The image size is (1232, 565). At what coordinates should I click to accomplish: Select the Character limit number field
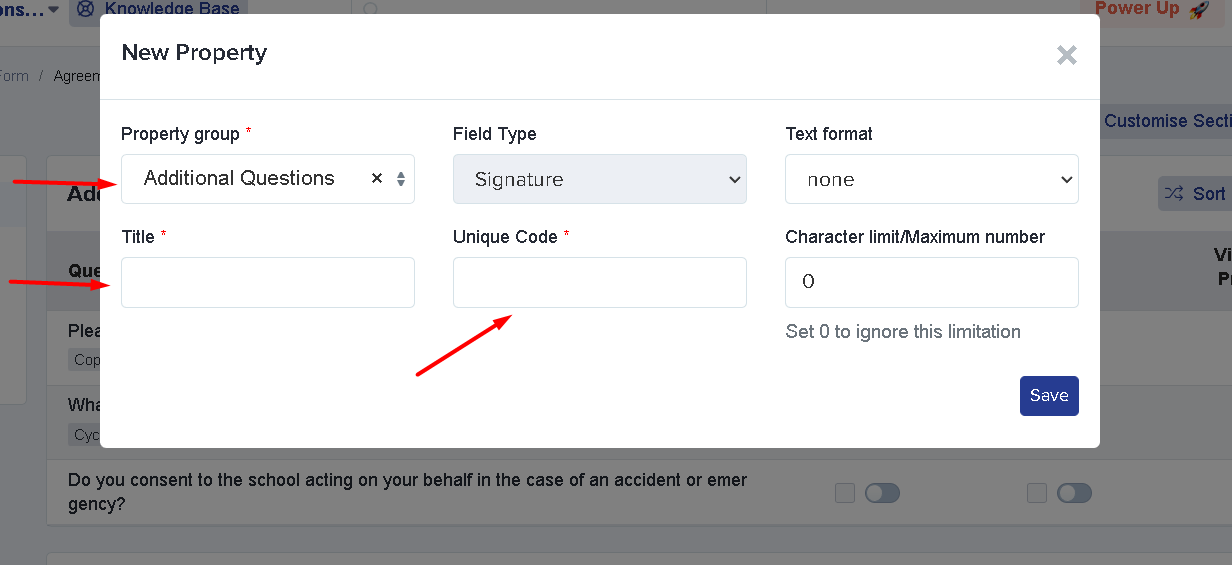tap(932, 282)
